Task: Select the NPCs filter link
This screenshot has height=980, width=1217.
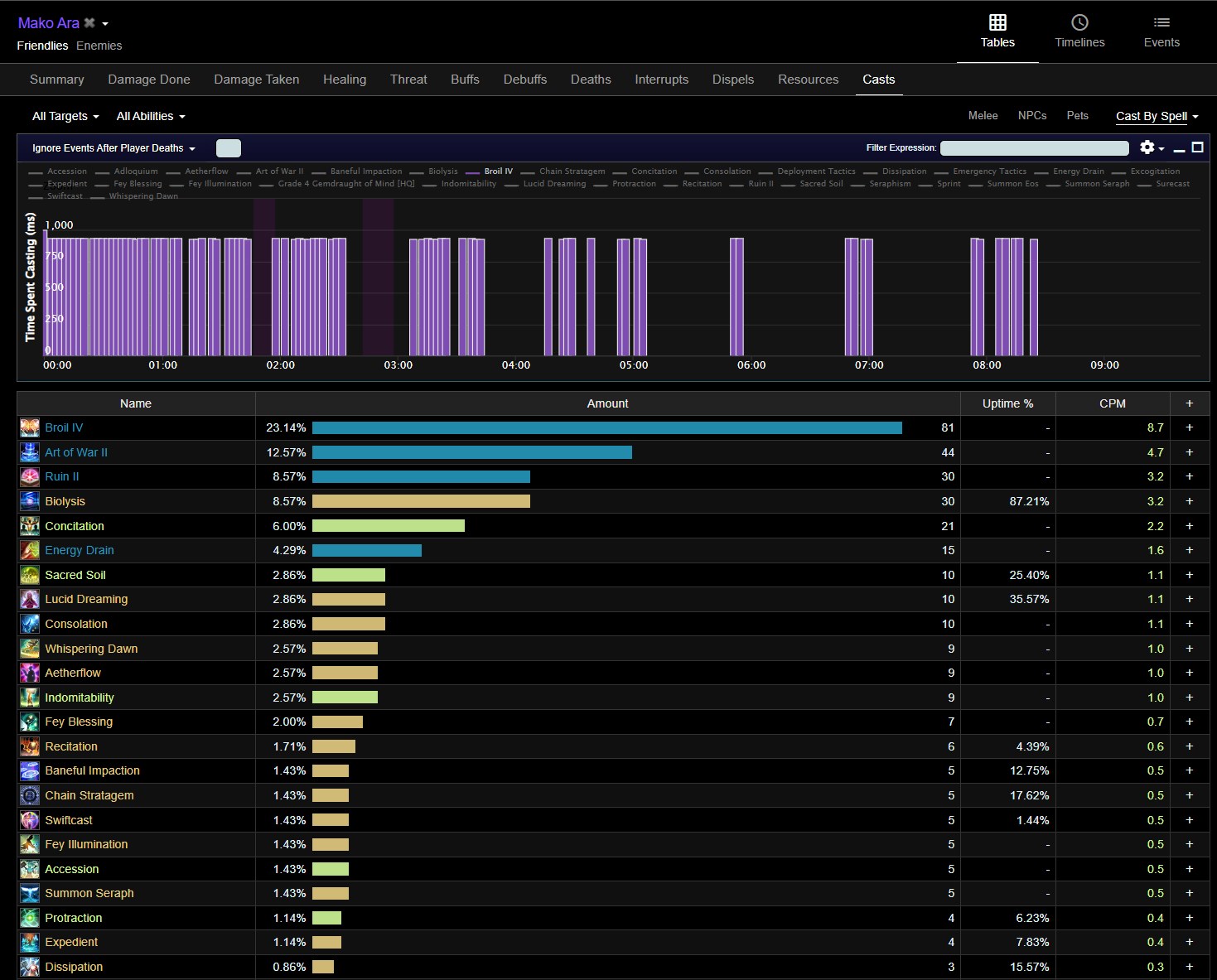Action: [1032, 115]
